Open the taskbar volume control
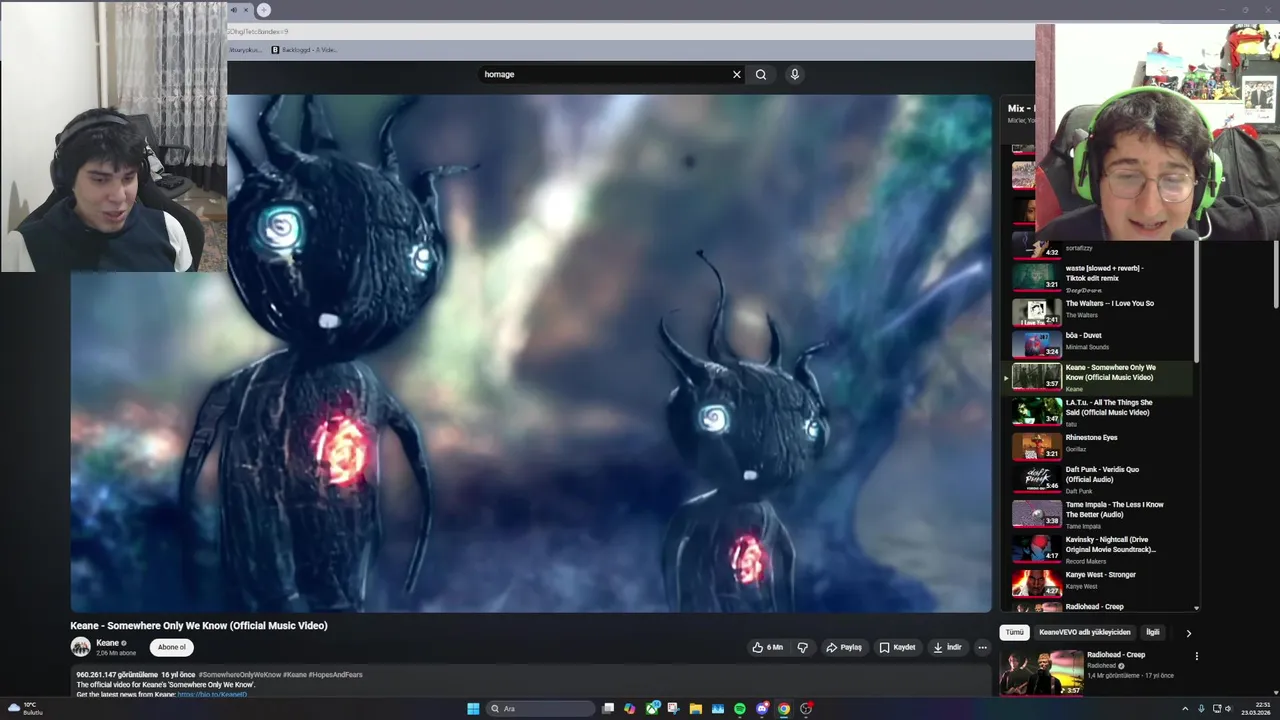Viewport: 1280px width, 720px height. pyautogui.click(x=1230, y=709)
